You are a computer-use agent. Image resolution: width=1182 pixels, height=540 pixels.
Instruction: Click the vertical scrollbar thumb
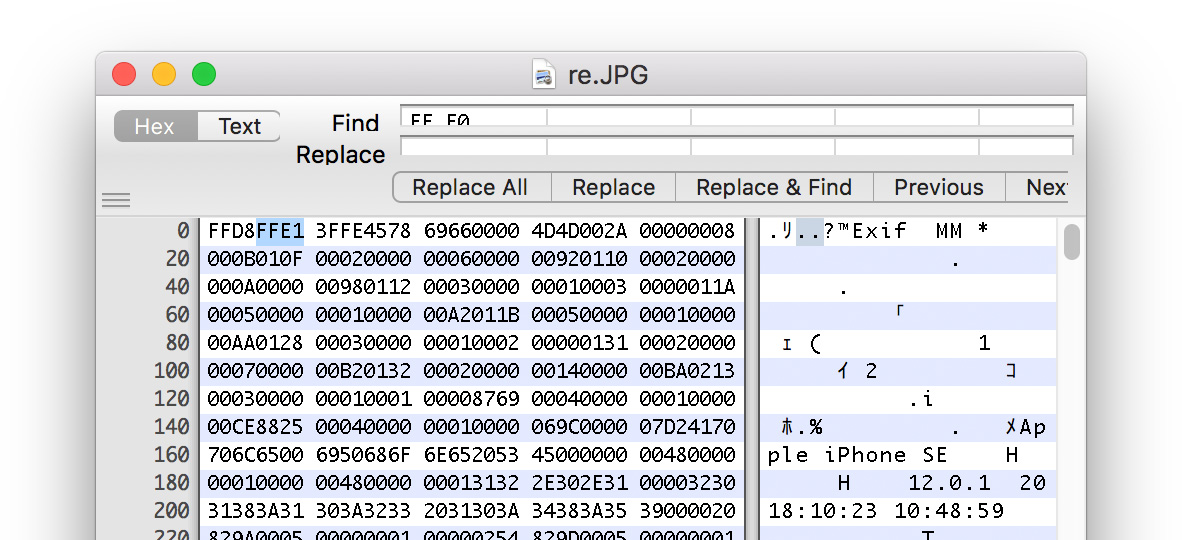1071,242
